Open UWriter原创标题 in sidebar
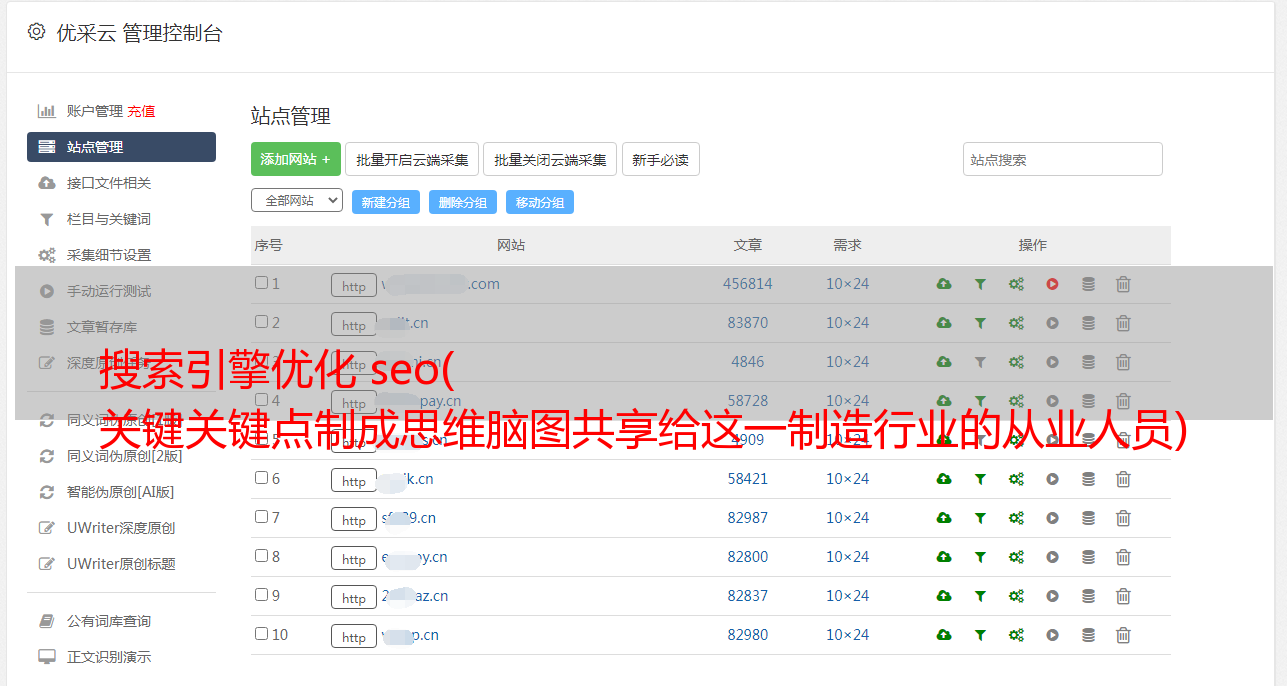 pyautogui.click(x=121, y=564)
